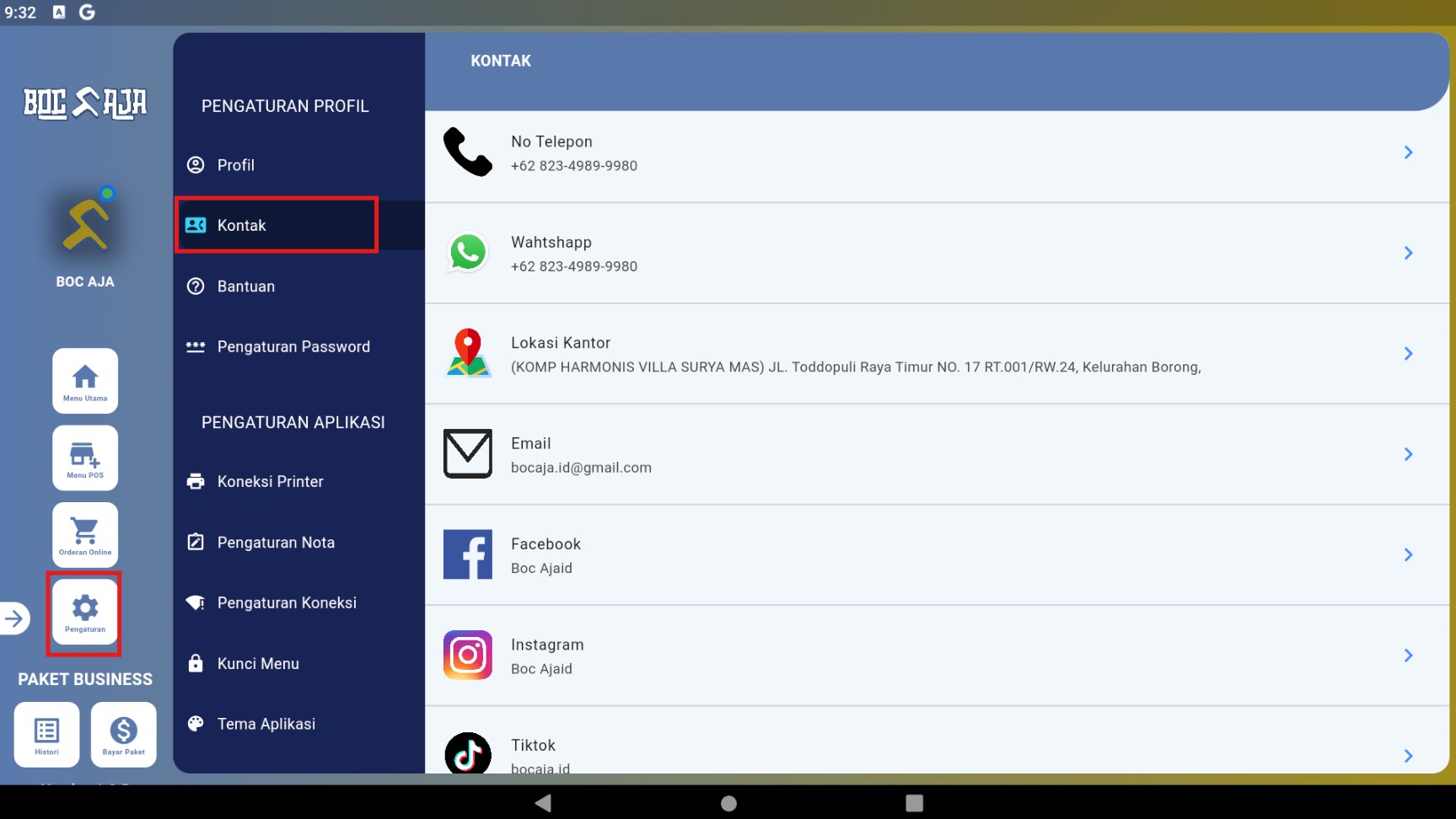Click the BOC AJA logo at top
This screenshot has height=819, width=1456.
[85, 104]
